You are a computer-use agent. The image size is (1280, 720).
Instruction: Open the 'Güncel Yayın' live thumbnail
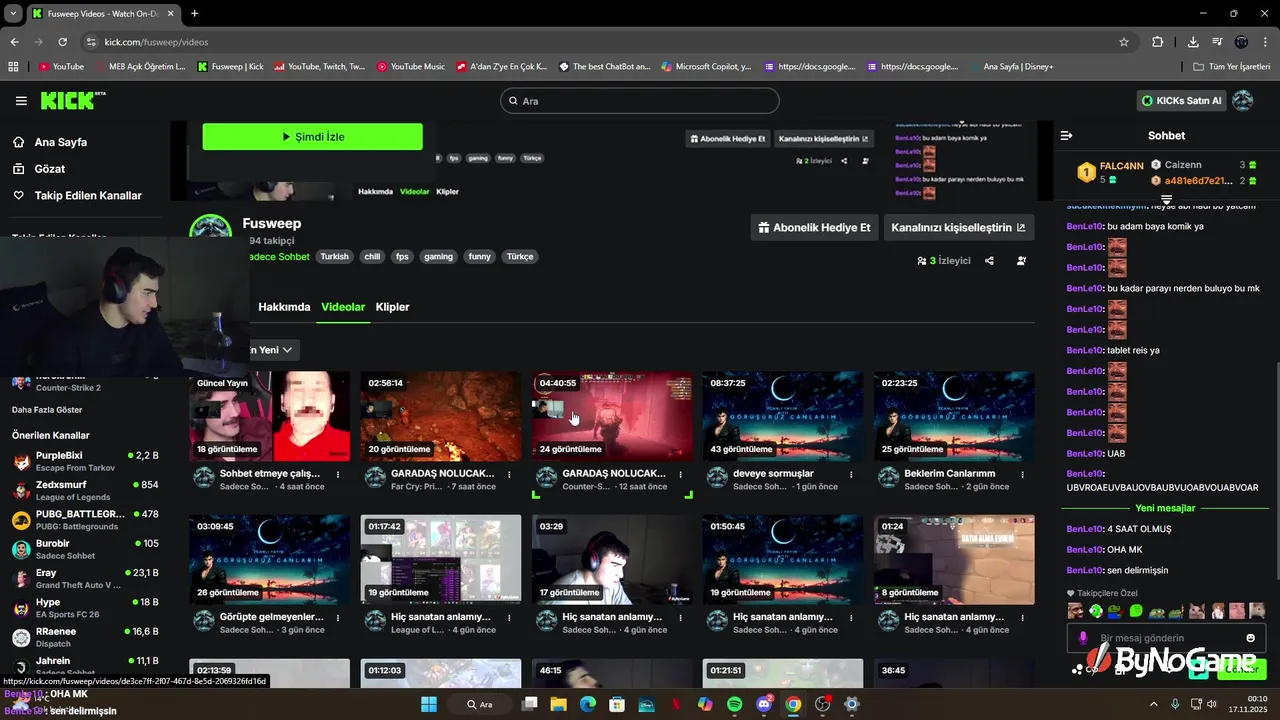point(269,417)
